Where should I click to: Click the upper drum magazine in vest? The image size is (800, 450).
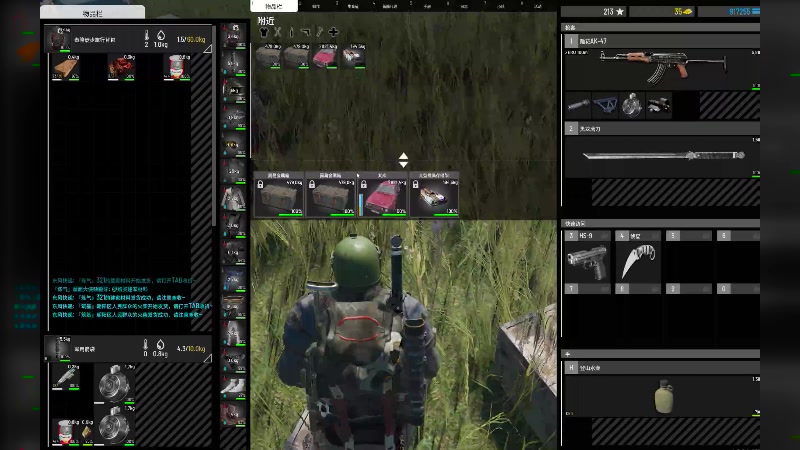[x=115, y=383]
